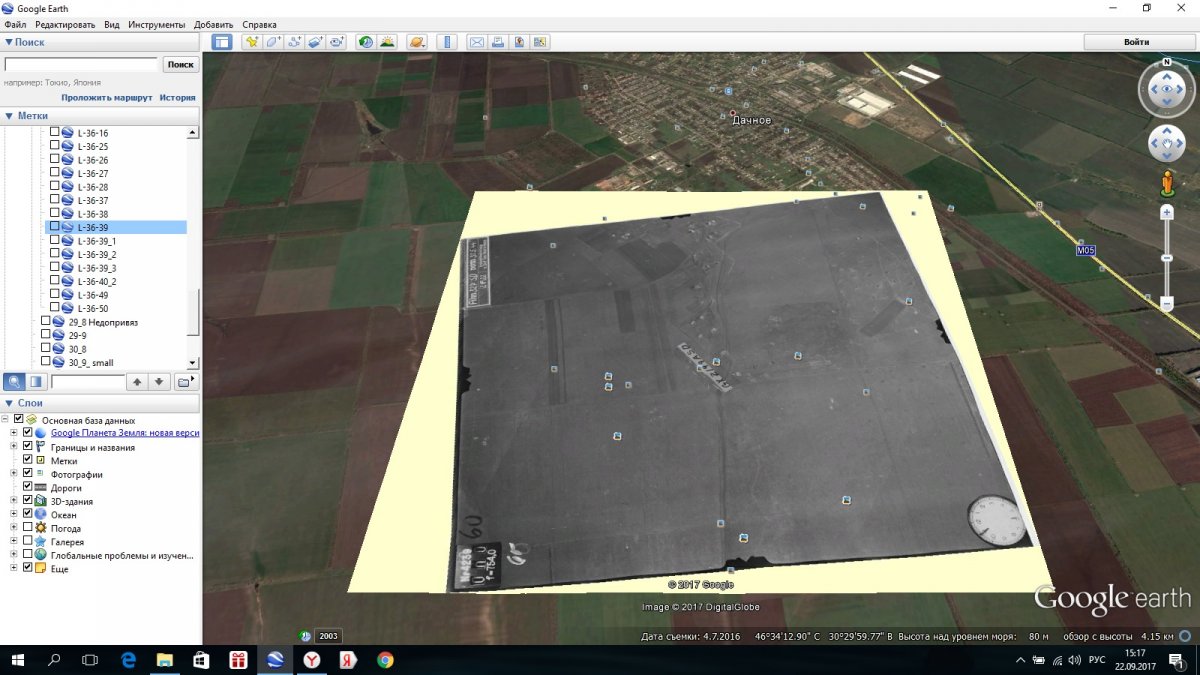Click the zoom slider handle
Image resolution: width=1200 pixels, height=675 pixels.
click(x=1167, y=259)
